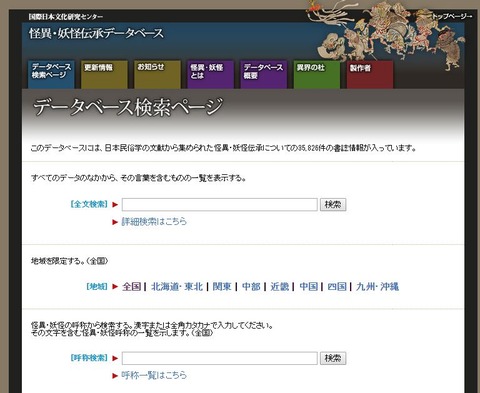The image size is (480, 393).
Task: Select the 北海道・東北 region link
Action: click(x=177, y=286)
